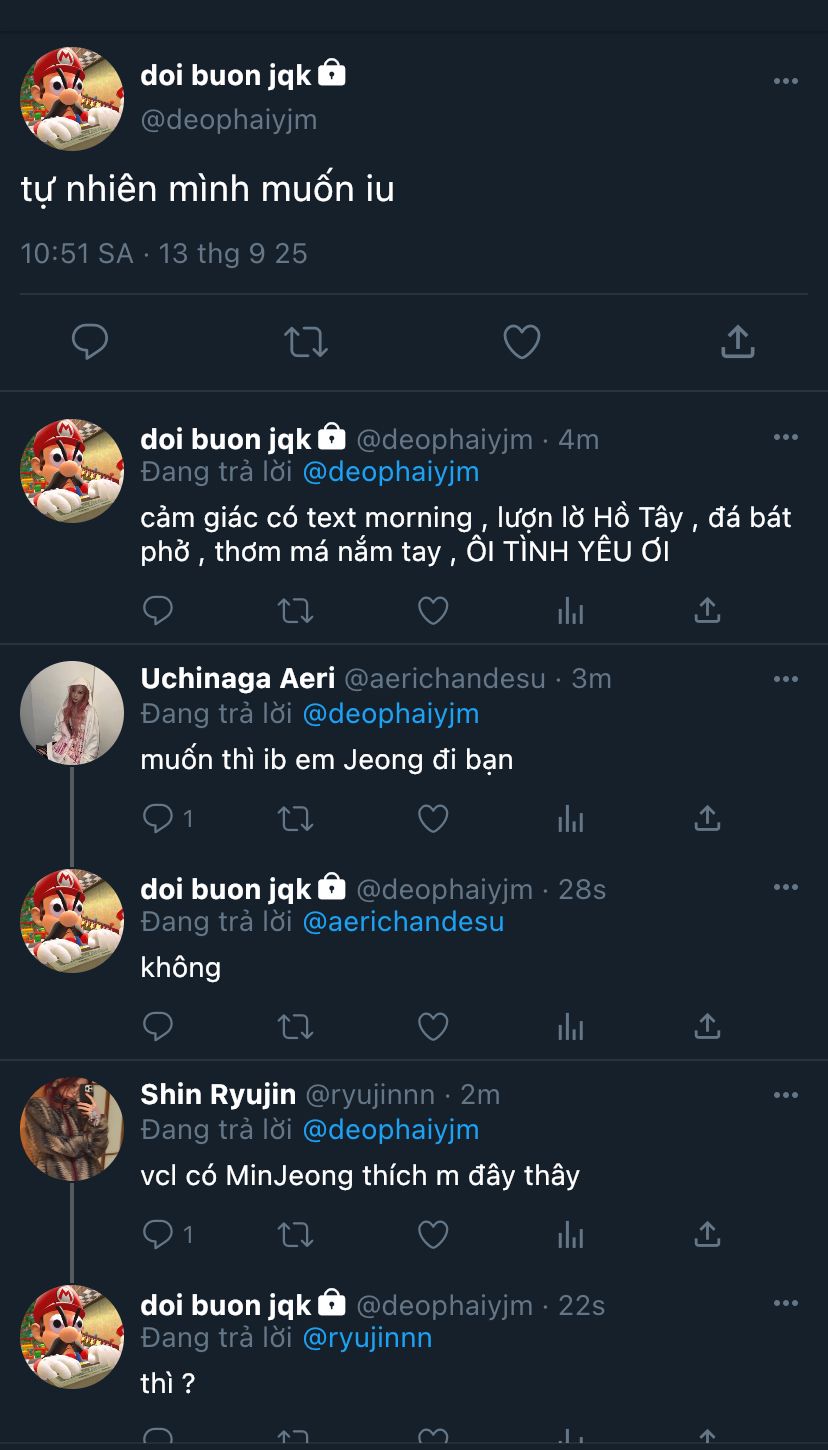The width and height of the screenshot is (828, 1450).
Task: Share Shin Ryujin's reply
Action: click(x=707, y=1235)
